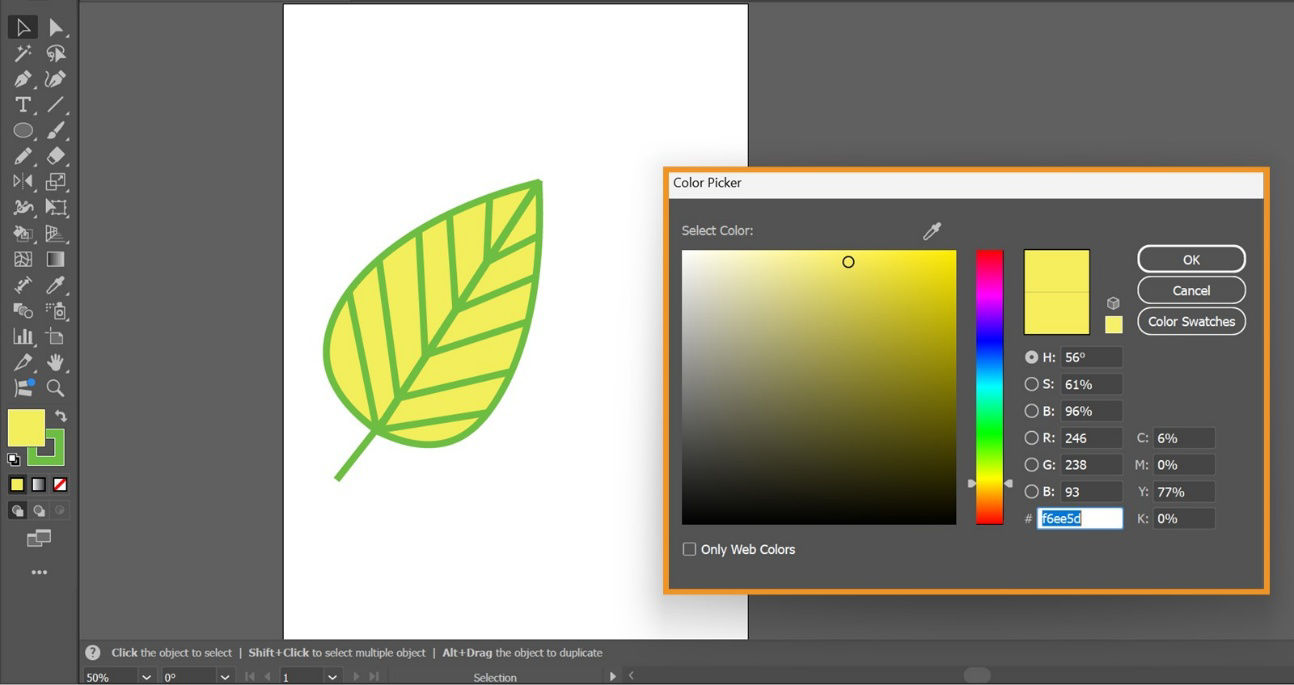Select the Type tool
Image resolution: width=1294 pixels, height=685 pixels.
click(22, 104)
